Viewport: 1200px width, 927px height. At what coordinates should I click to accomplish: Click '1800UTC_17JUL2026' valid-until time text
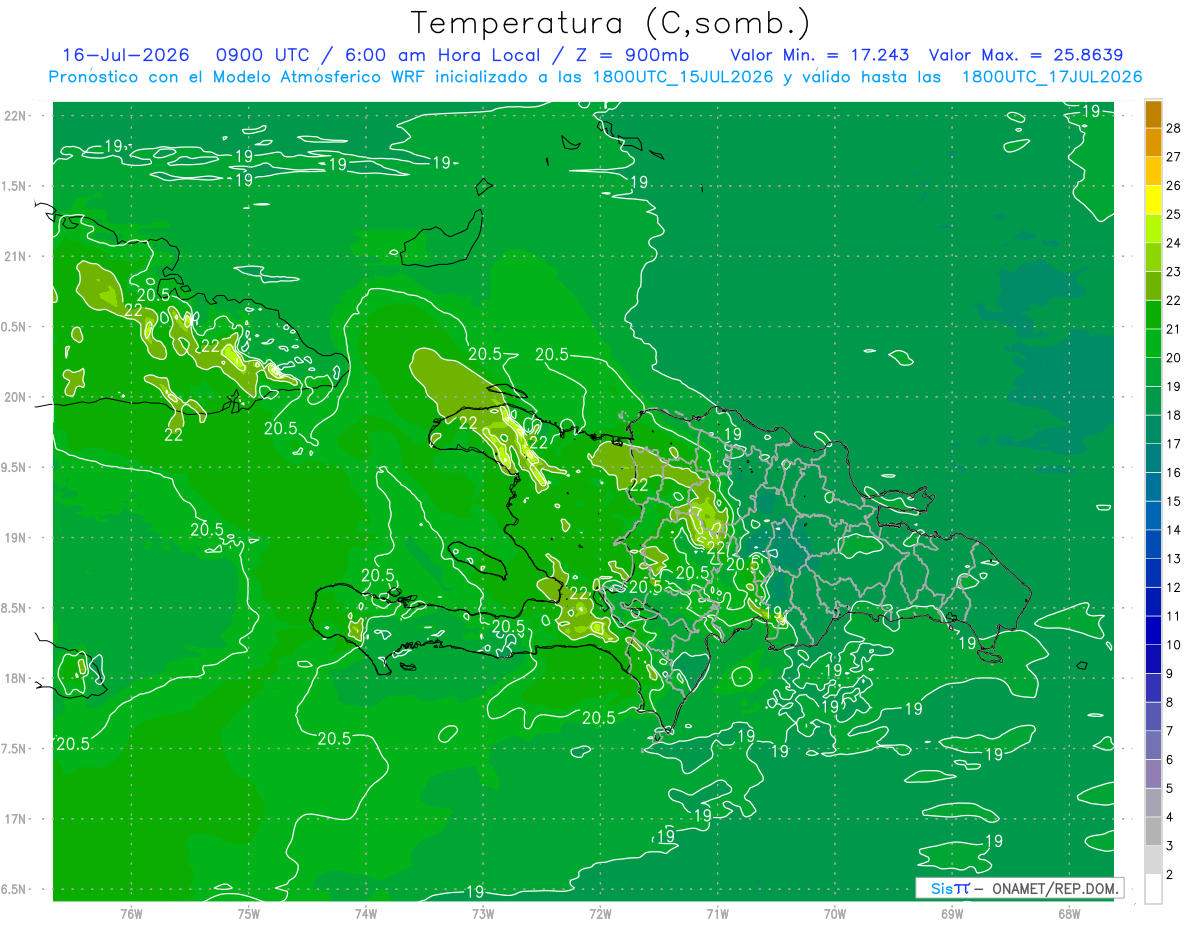tap(1051, 77)
